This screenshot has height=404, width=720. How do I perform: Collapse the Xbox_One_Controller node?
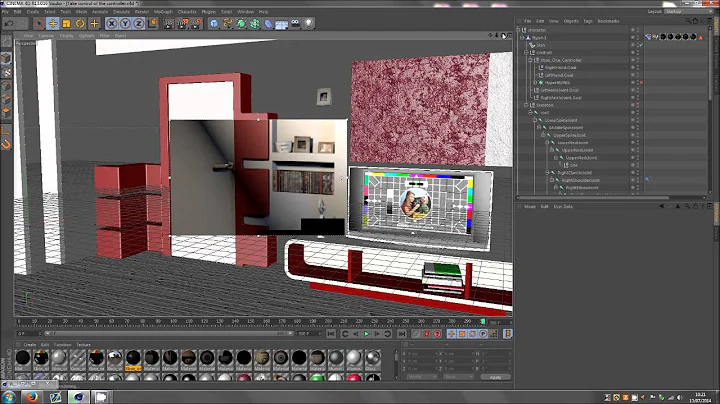point(530,60)
